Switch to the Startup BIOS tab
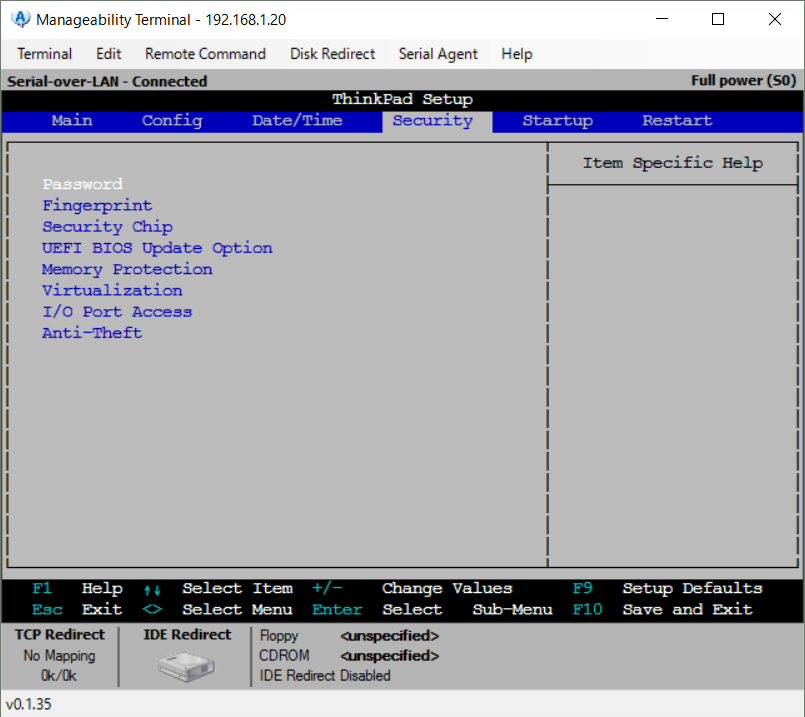The image size is (805, 717). (x=557, y=121)
